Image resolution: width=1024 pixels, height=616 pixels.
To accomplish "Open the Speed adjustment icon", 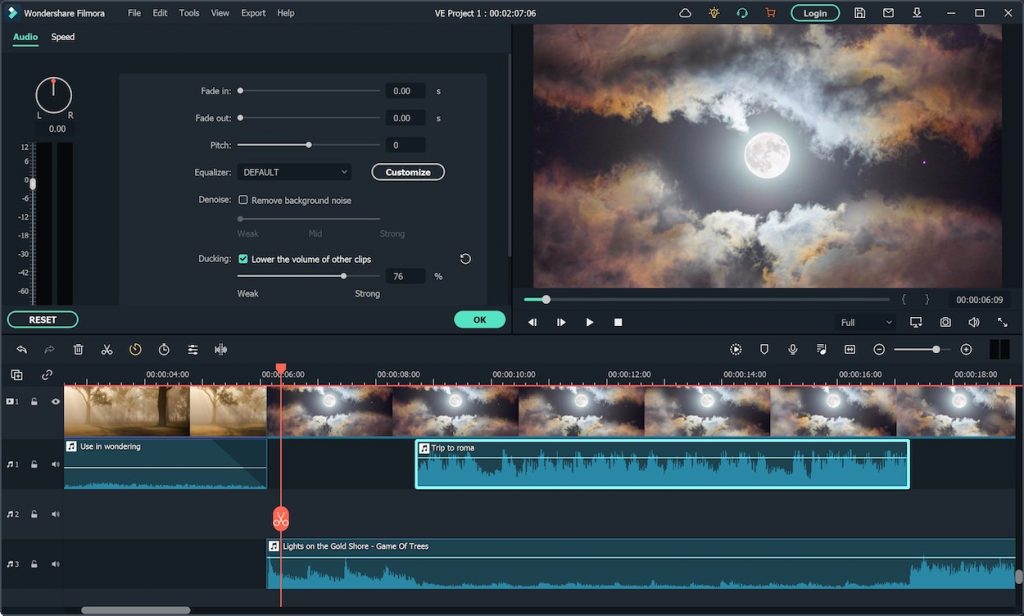I will [x=136, y=349].
